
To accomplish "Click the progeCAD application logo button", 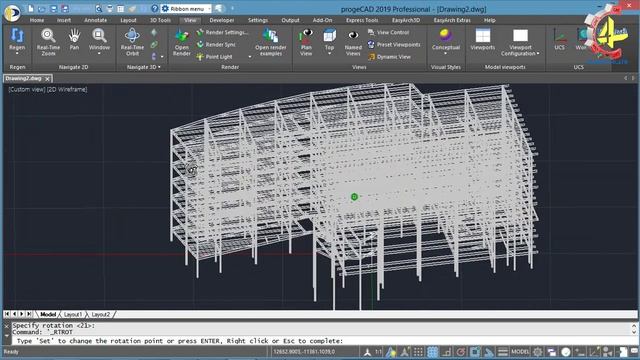I will 12,12.
